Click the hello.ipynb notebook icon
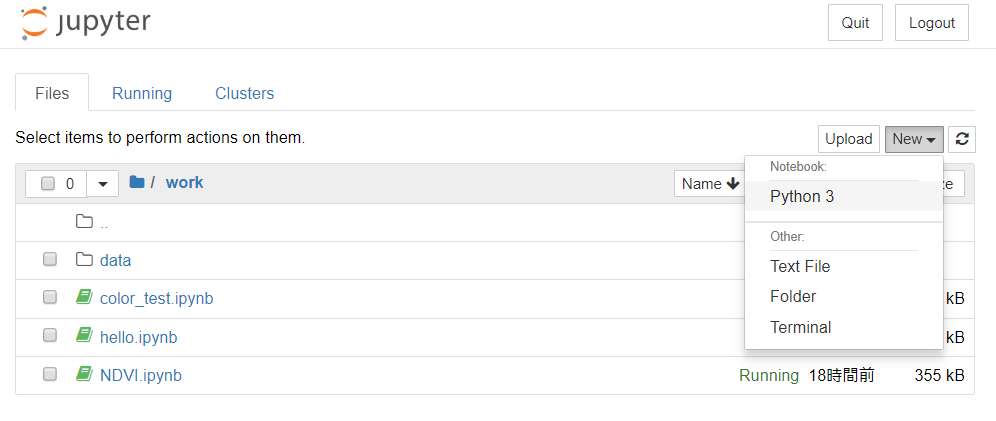The image size is (996, 421). [x=84, y=336]
